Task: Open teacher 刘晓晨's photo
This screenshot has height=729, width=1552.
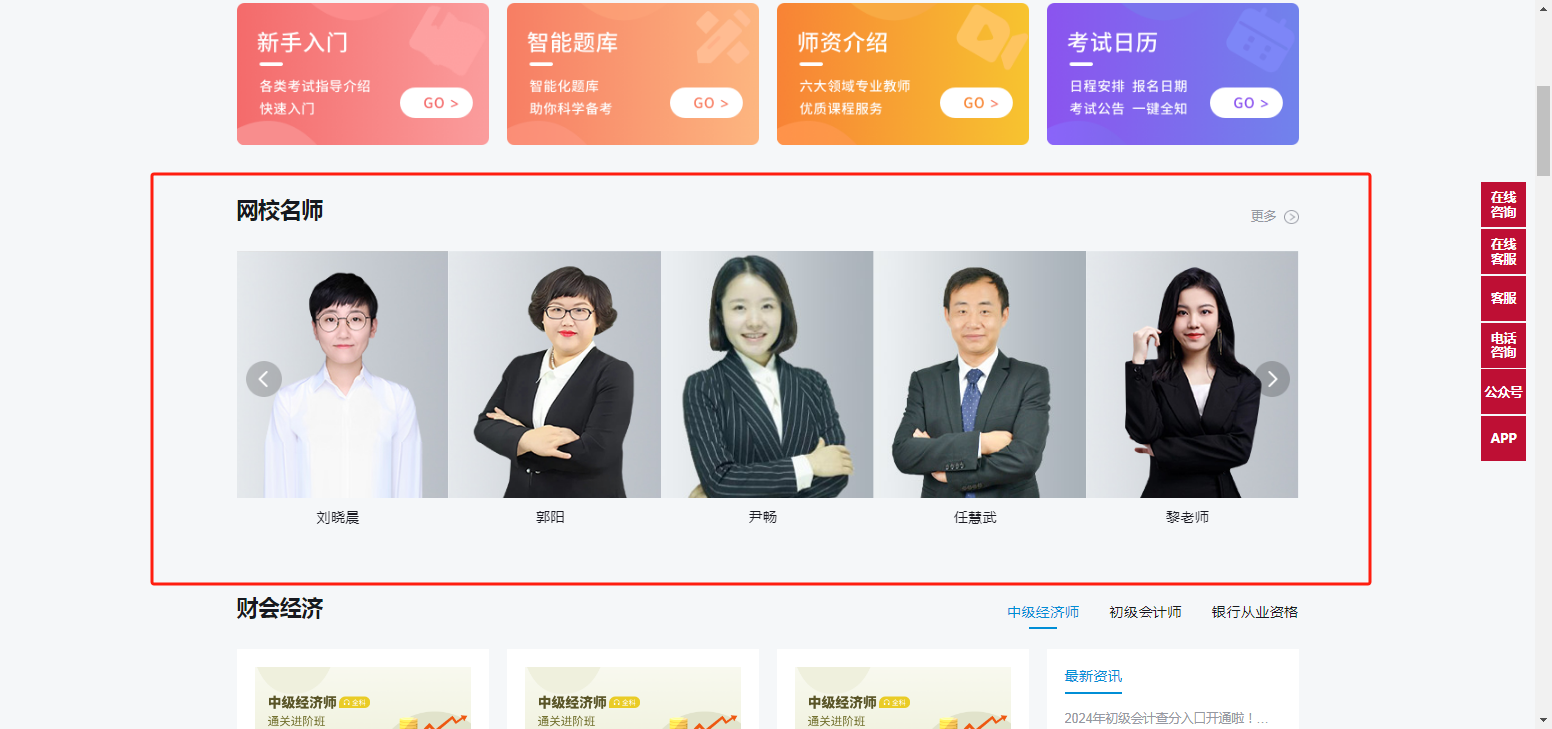Action: (342, 374)
